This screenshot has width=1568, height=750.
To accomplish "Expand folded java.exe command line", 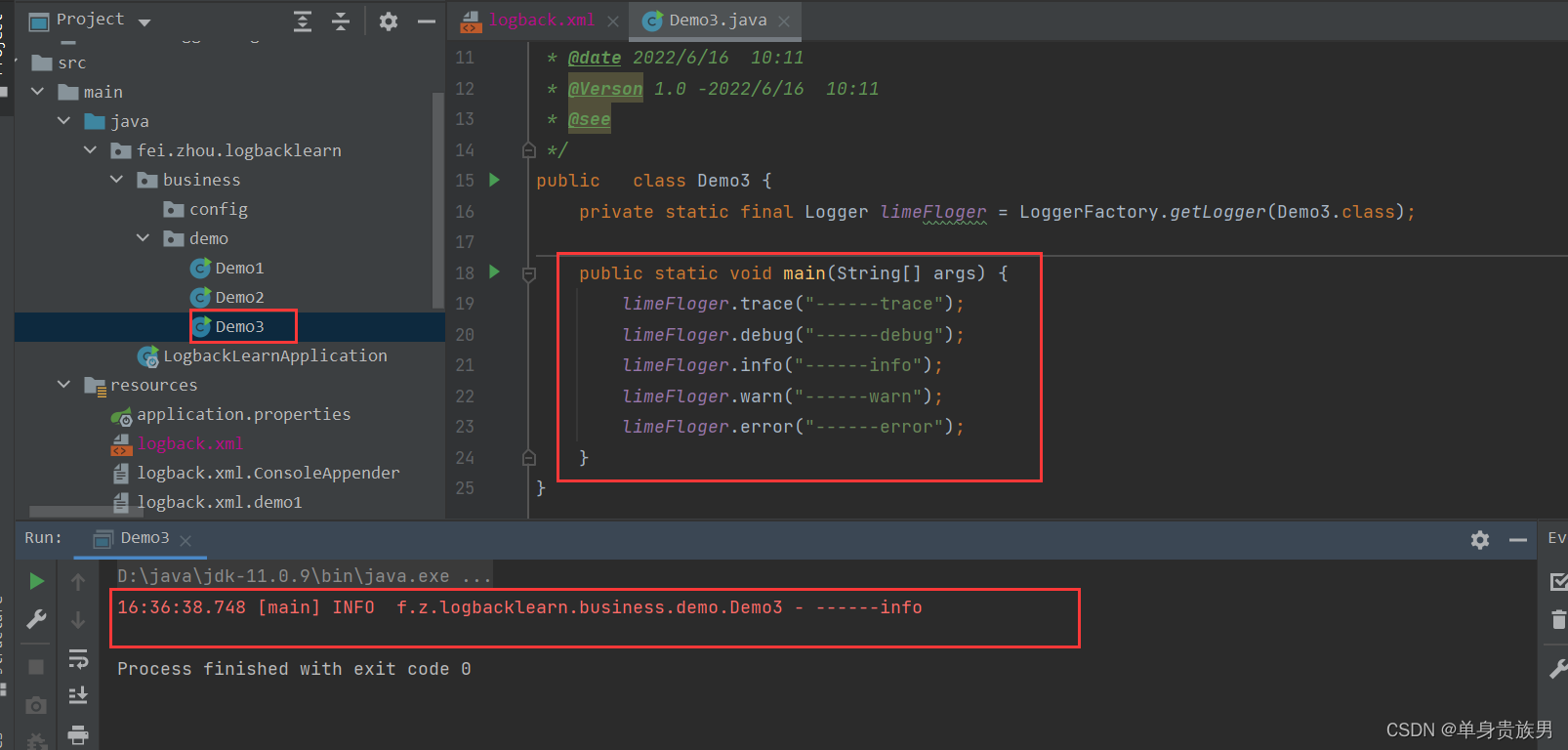I will pyautogui.click(x=305, y=576).
